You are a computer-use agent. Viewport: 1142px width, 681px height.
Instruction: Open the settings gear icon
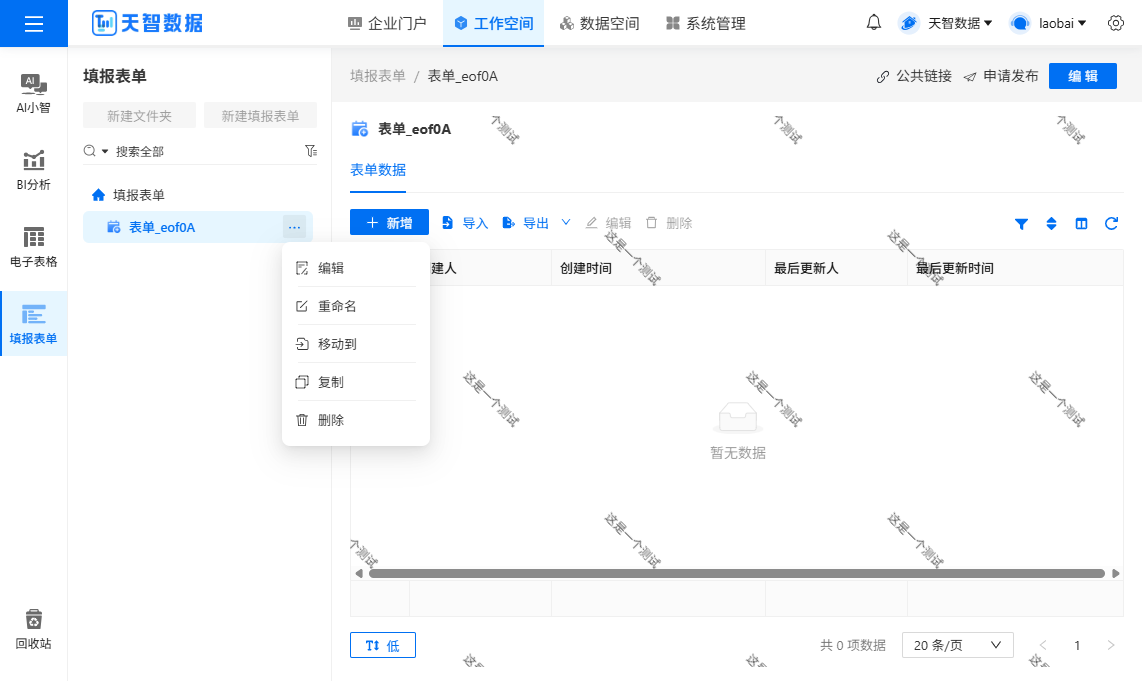click(1115, 23)
